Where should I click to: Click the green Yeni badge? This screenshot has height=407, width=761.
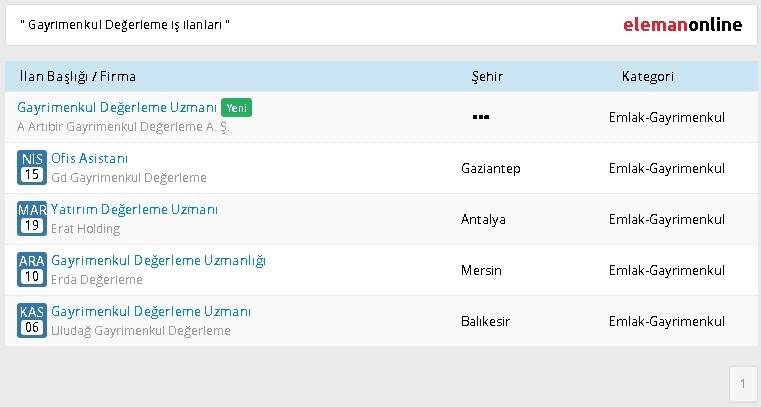tap(236, 108)
